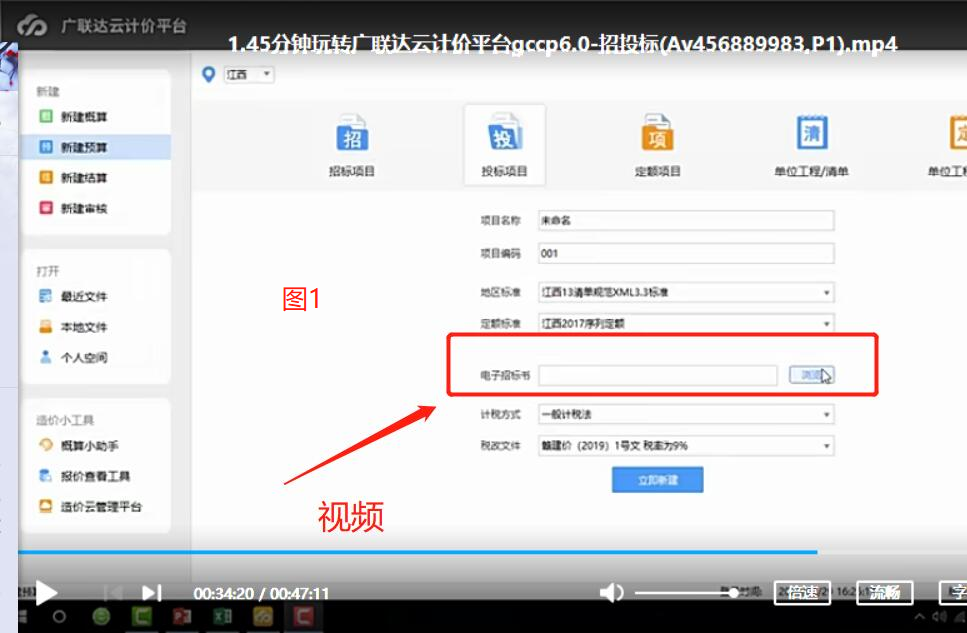
Task: Open the yellow Glodon taskbar icon
Action: [263, 616]
